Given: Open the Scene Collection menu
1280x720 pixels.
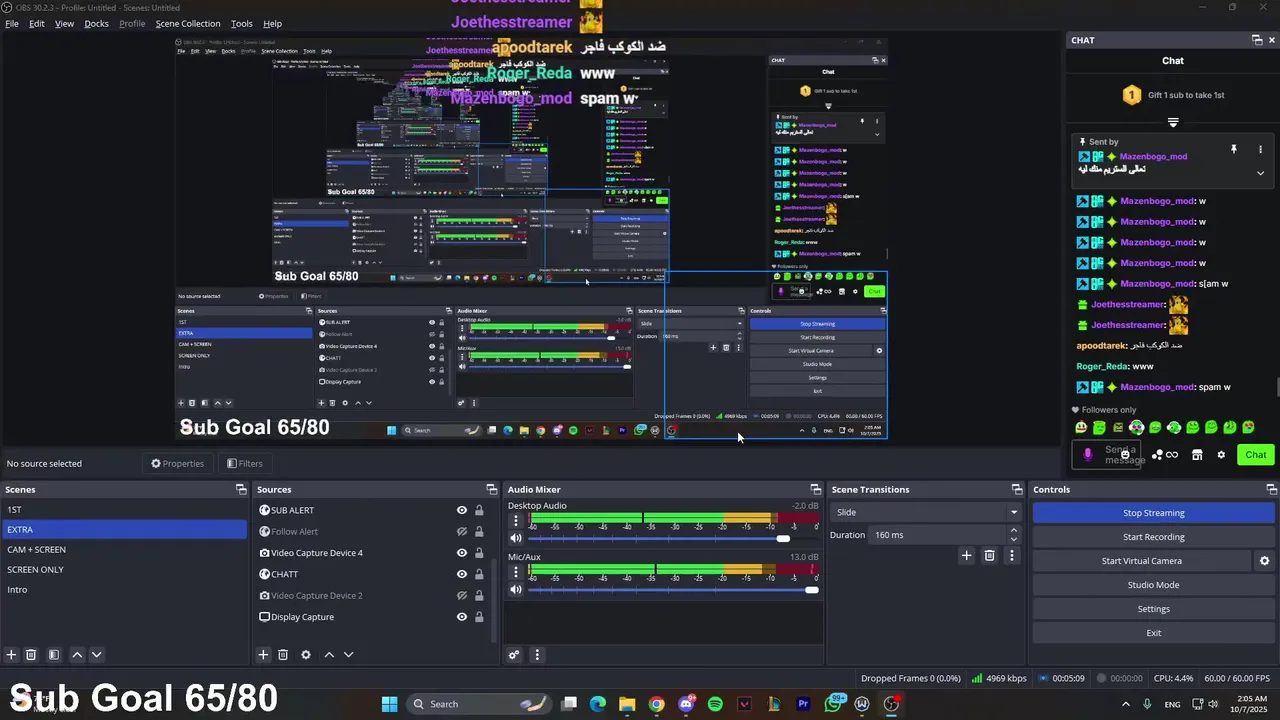Looking at the screenshot, I should [188, 23].
